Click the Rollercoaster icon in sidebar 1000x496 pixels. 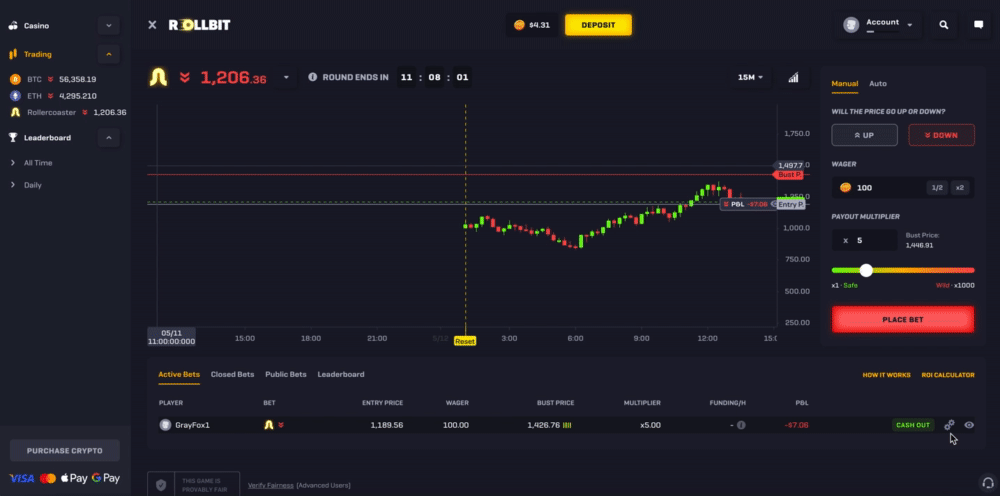point(15,112)
